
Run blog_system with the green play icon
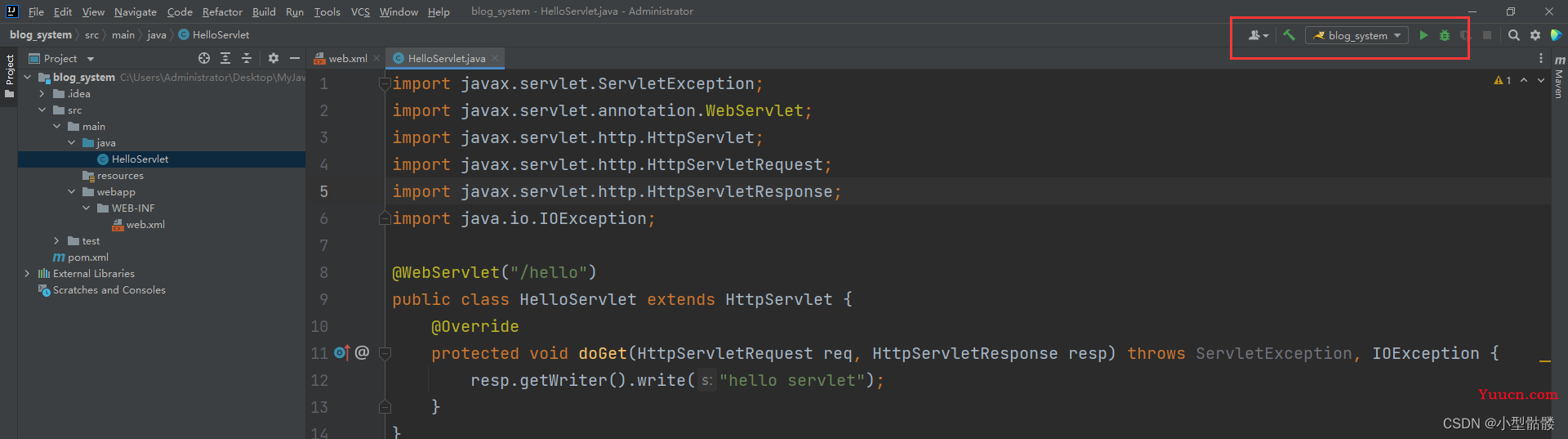[x=1423, y=35]
